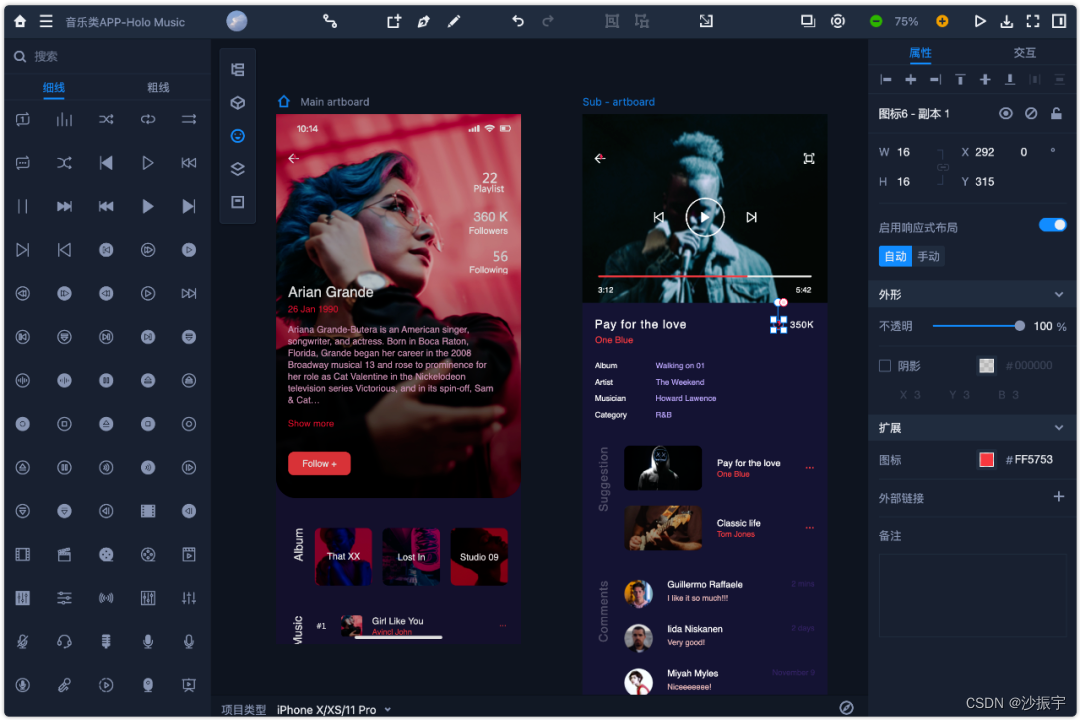Screen dimensions: 1082x721
Task: Open the hamburger menu
Action: pyautogui.click(x=46, y=21)
